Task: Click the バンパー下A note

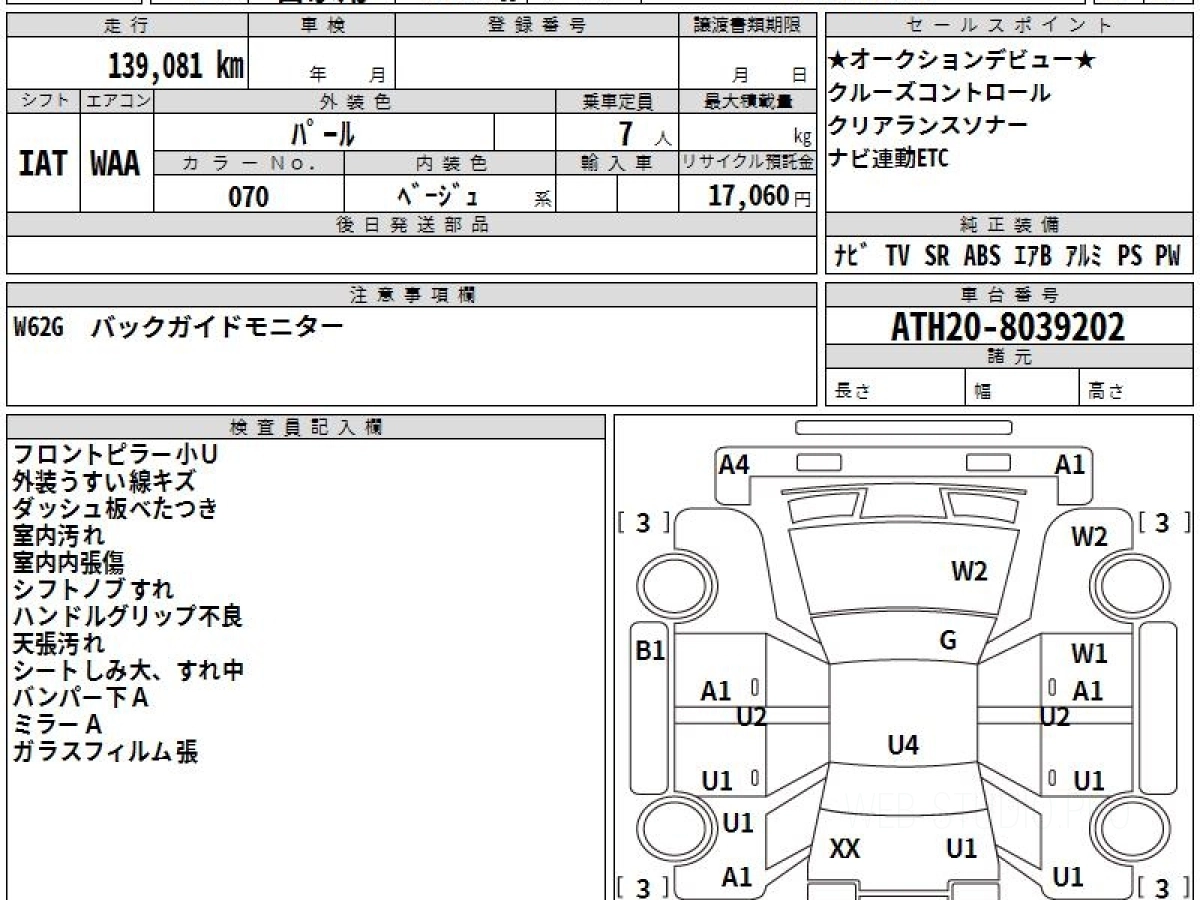Action: tap(80, 697)
